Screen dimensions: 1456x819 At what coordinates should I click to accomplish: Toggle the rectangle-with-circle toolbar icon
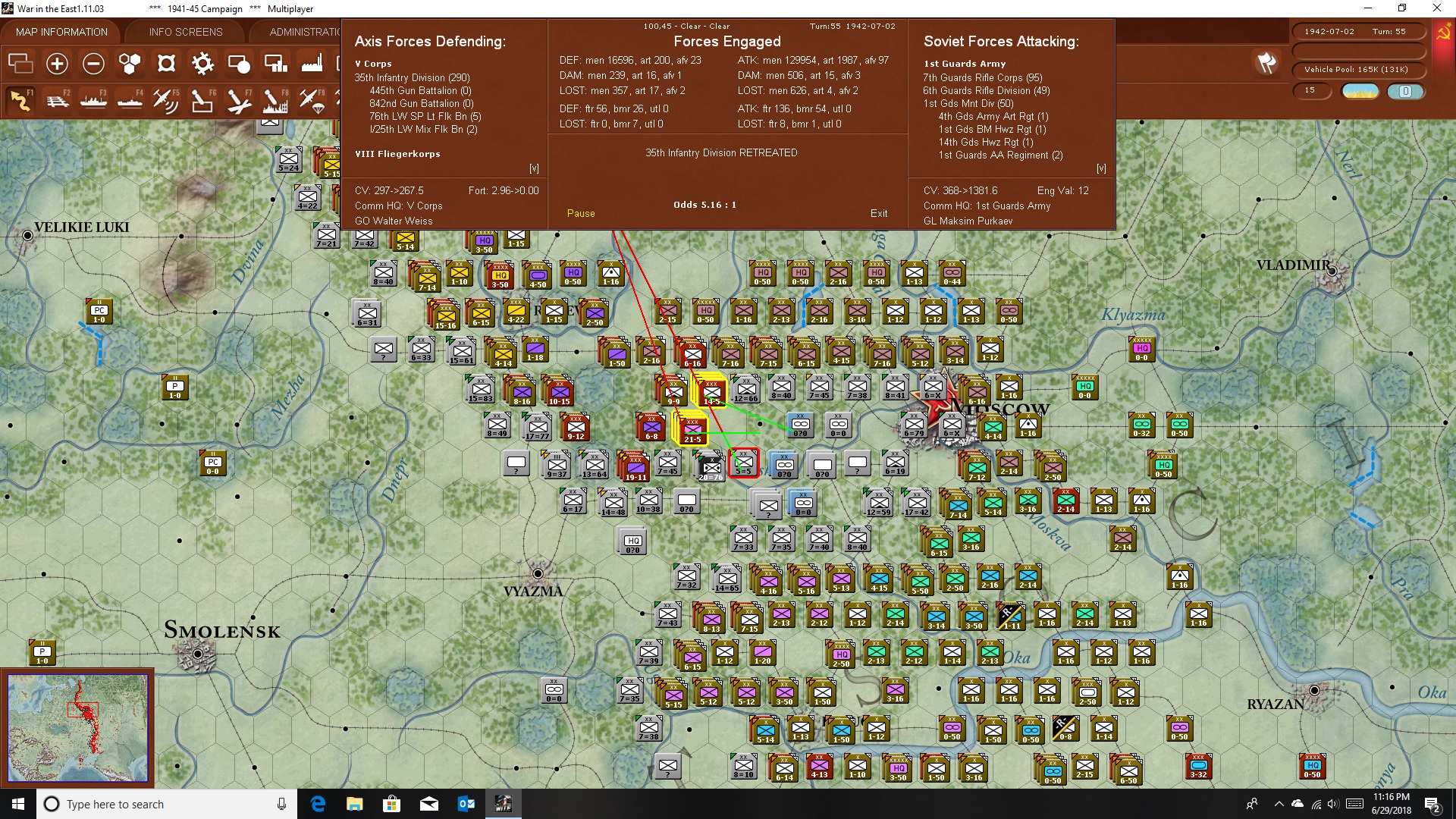tap(239, 64)
